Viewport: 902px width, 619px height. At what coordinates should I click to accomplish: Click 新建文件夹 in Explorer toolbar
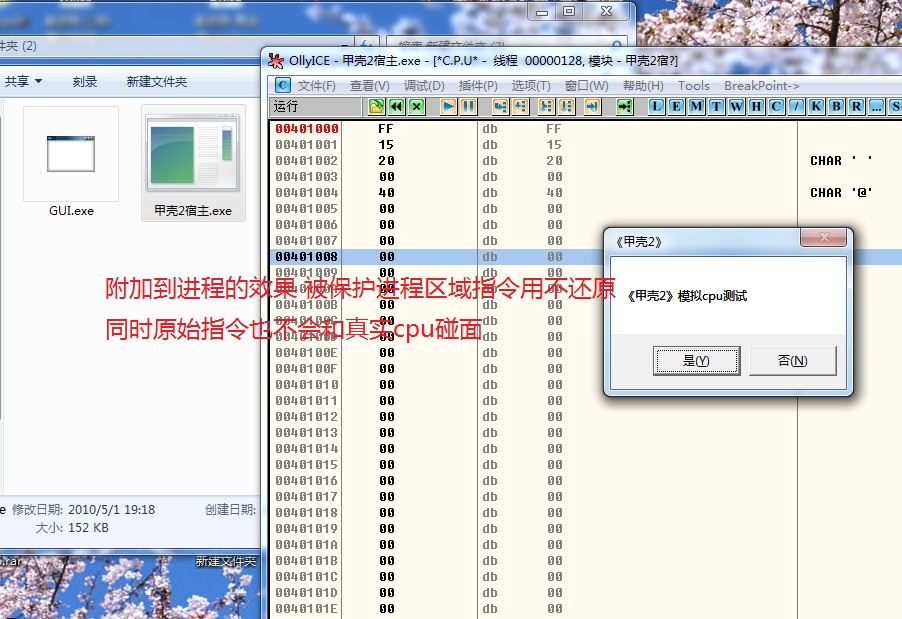(156, 82)
